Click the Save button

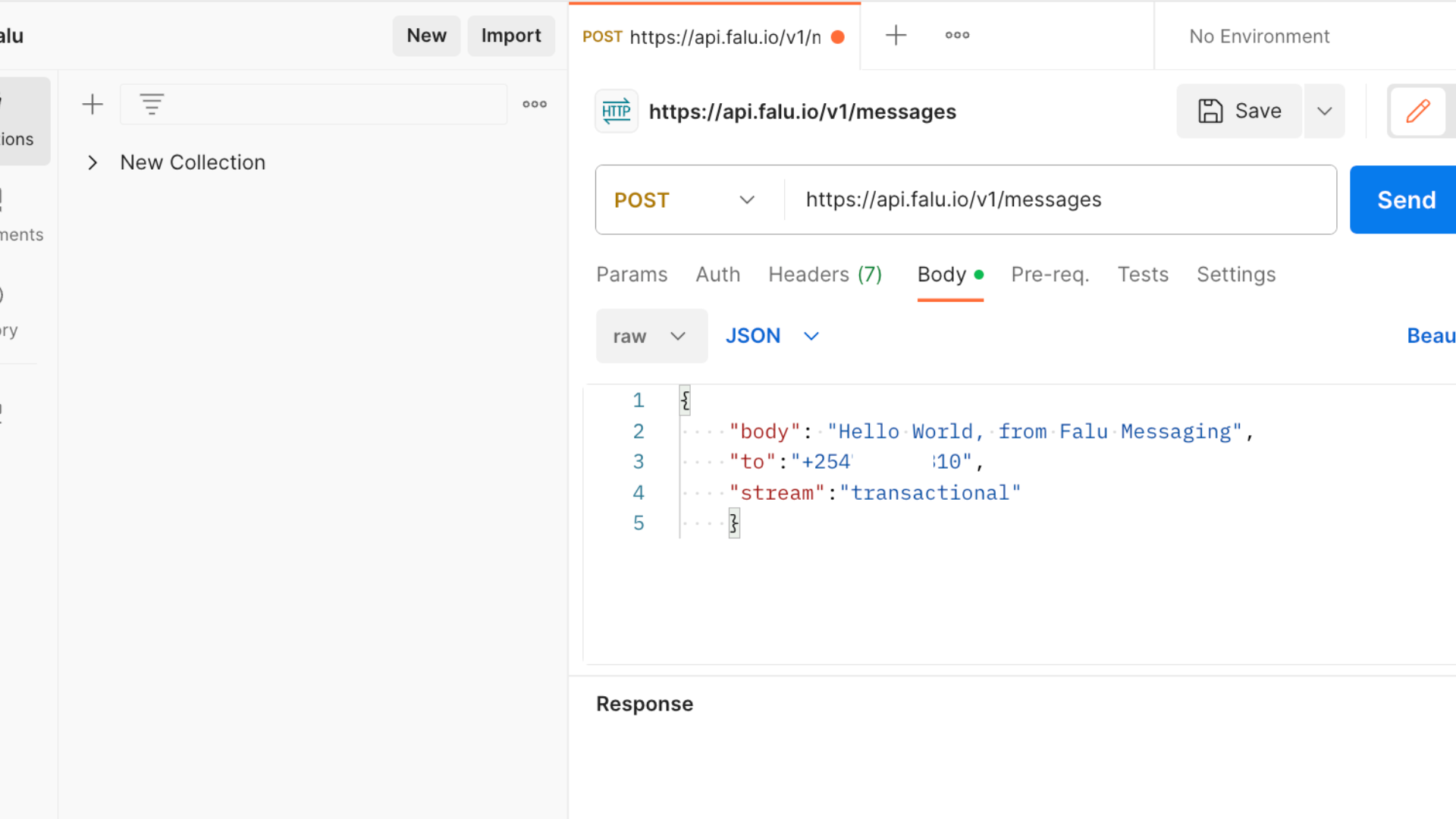pyautogui.click(x=1239, y=111)
